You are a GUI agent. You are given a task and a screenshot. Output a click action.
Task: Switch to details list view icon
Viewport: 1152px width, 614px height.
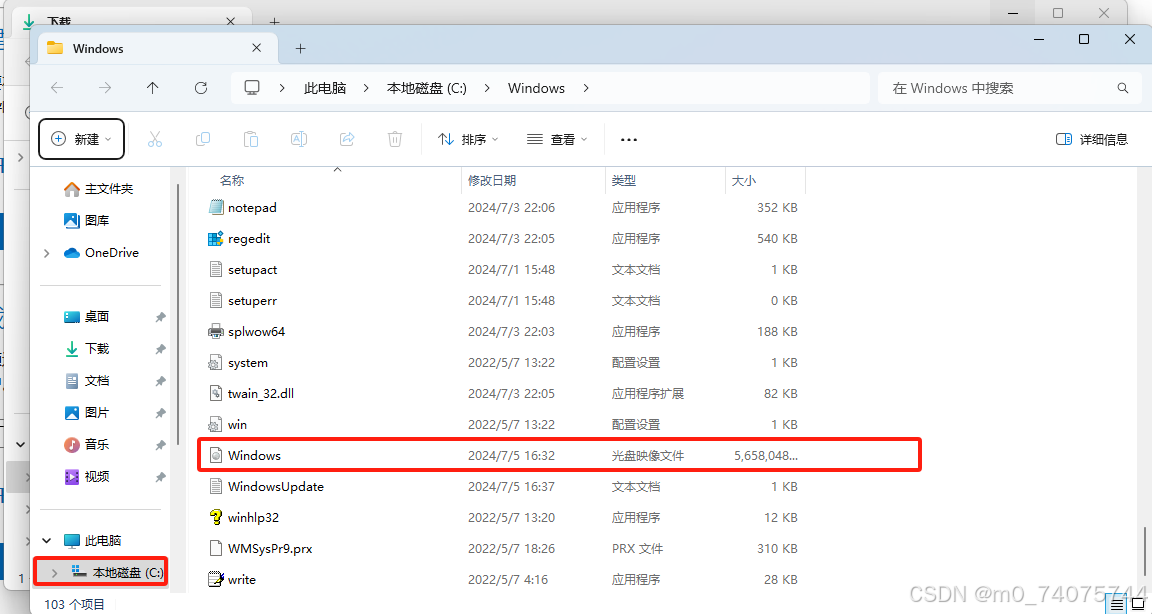[x=1117, y=604]
